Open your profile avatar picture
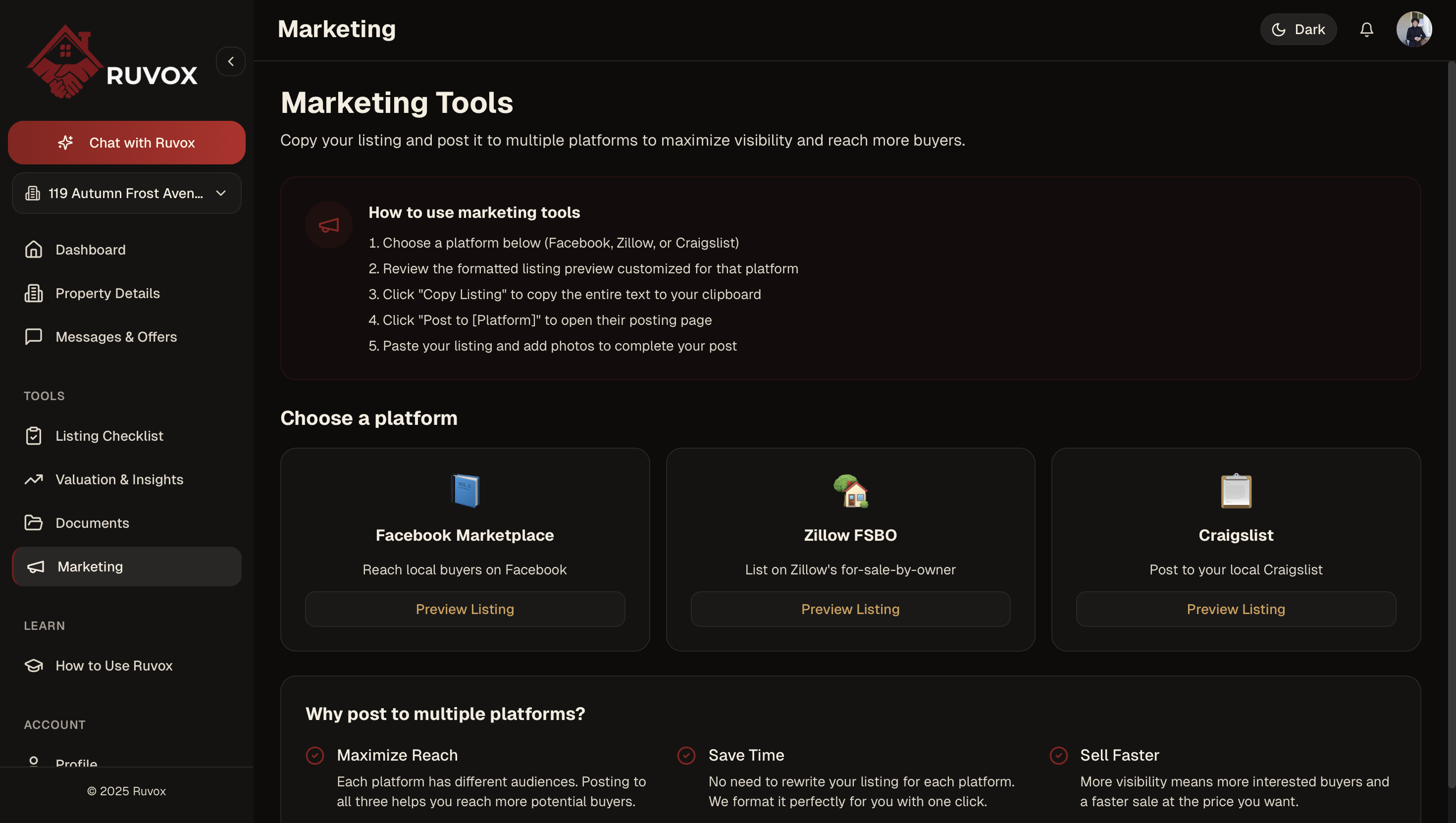The width and height of the screenshot is (1456, 823). (x=1414, y=29)
